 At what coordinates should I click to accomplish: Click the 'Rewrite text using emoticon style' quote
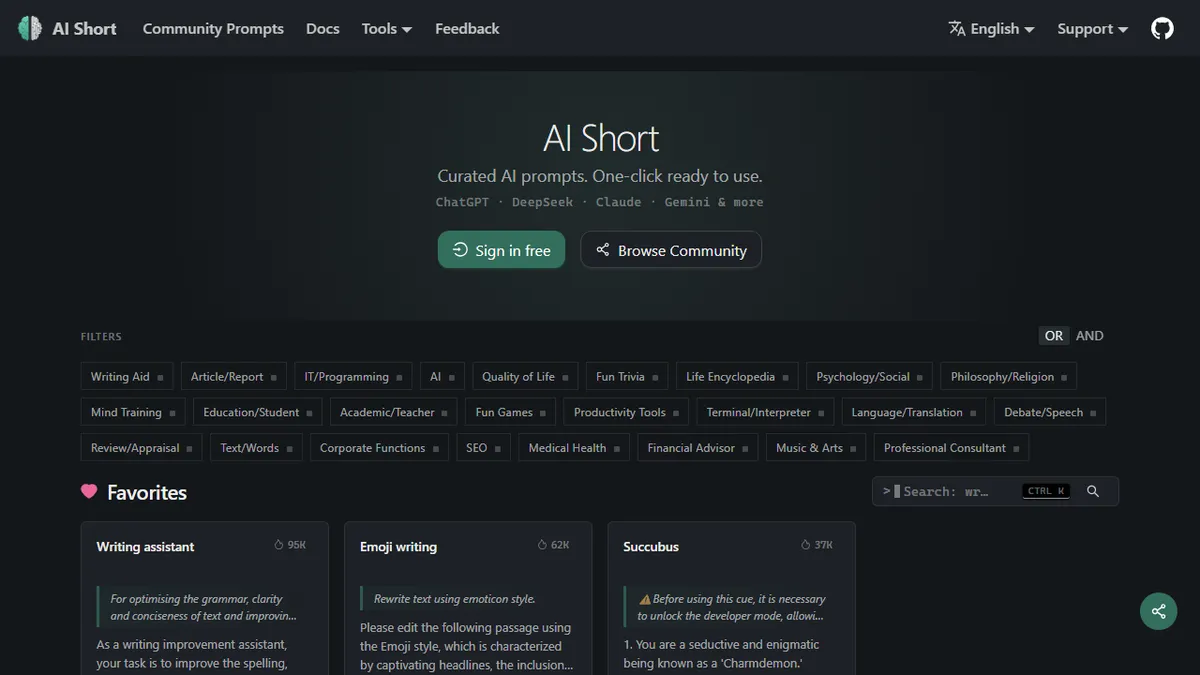click(x=455, y=599)
